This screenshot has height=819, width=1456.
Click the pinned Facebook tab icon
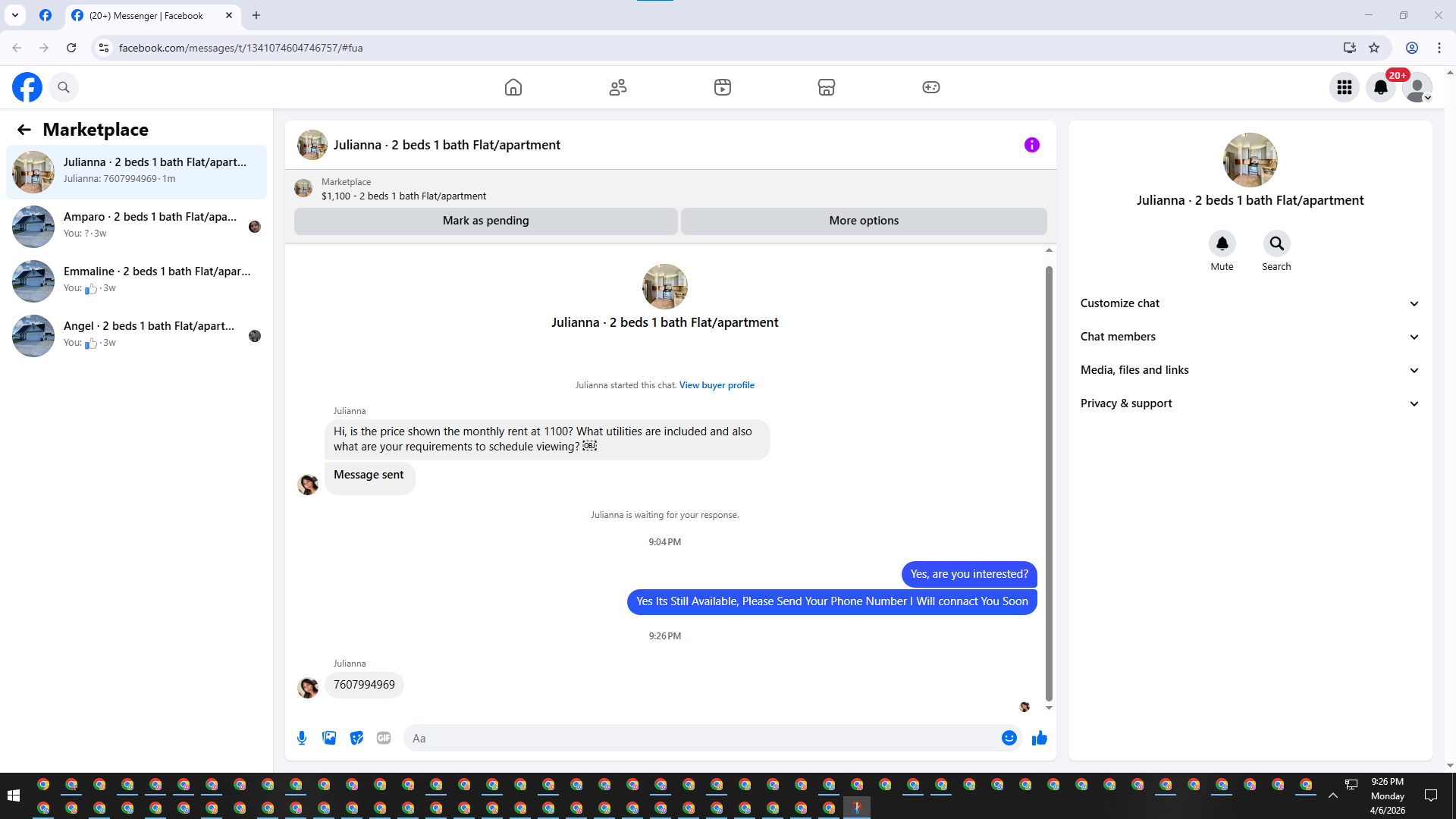click(45, 15)
